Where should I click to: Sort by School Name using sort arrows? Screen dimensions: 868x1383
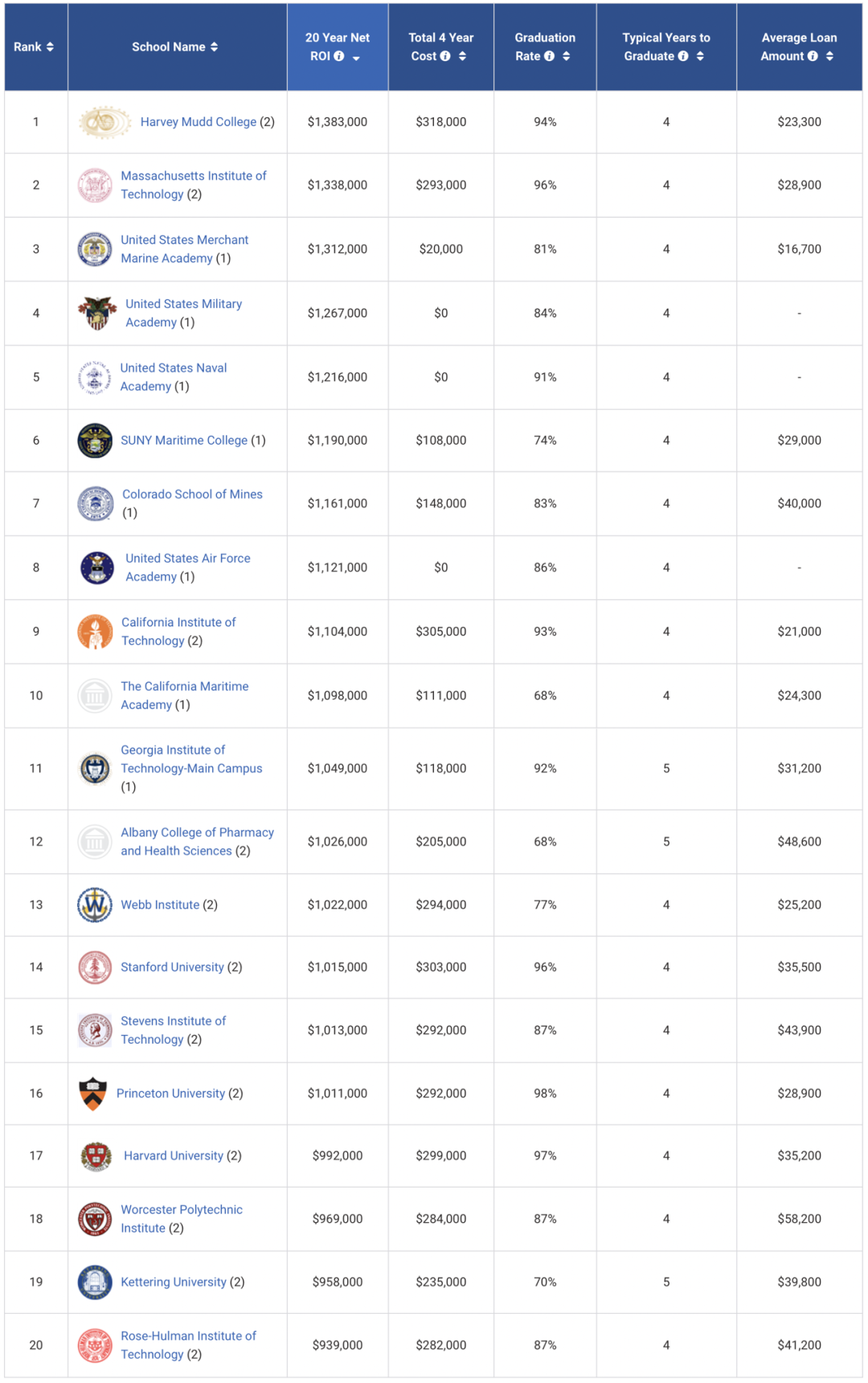tap(214, 47)
